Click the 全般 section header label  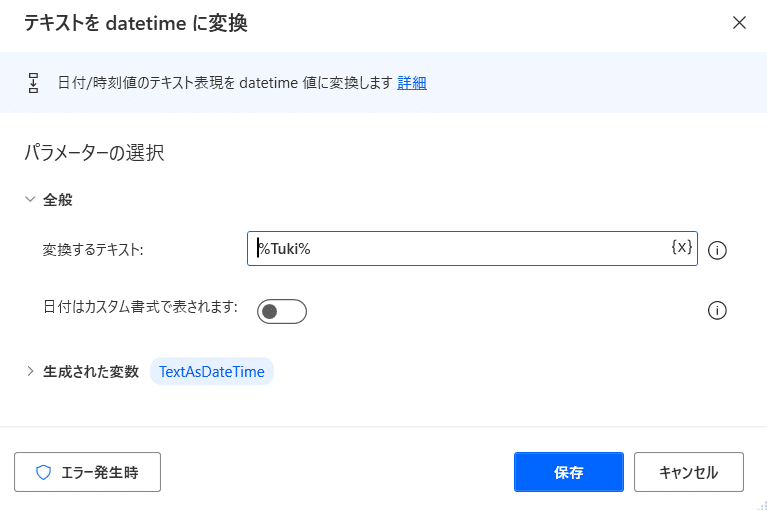pos(58,200)
